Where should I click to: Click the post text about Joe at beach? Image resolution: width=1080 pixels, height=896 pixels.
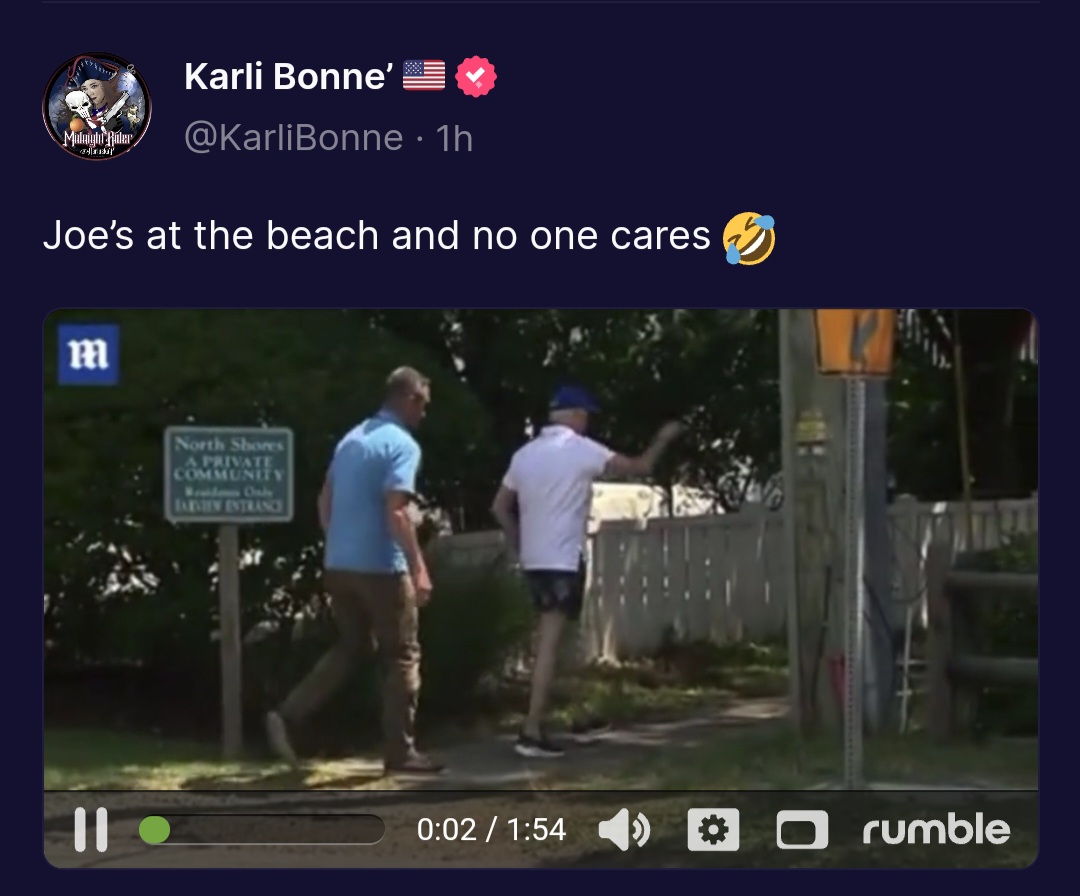pyautogui.click(x=376, y=236)
